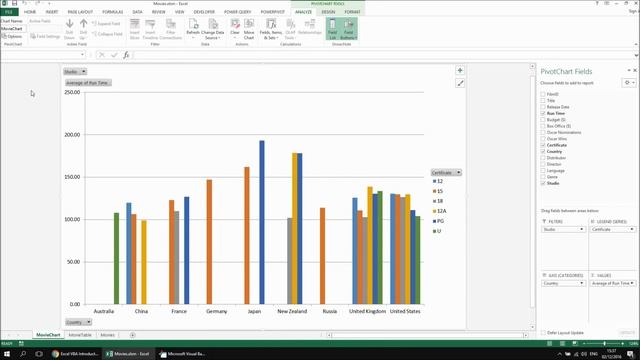Click the chart elements plus icon
The width and height of the screenshot is (640, 360).
click(x=460, y=71)
